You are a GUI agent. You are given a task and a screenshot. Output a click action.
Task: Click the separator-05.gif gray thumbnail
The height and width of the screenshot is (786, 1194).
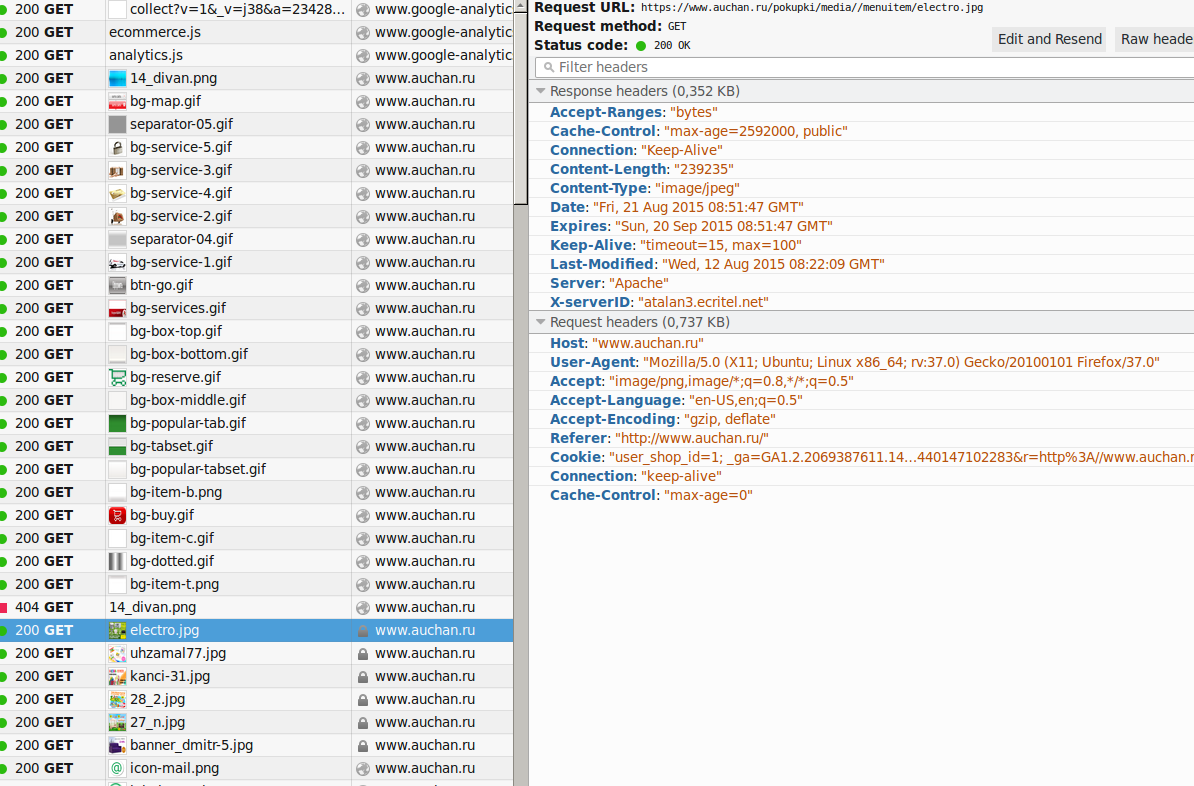click(x=117, y=124)
